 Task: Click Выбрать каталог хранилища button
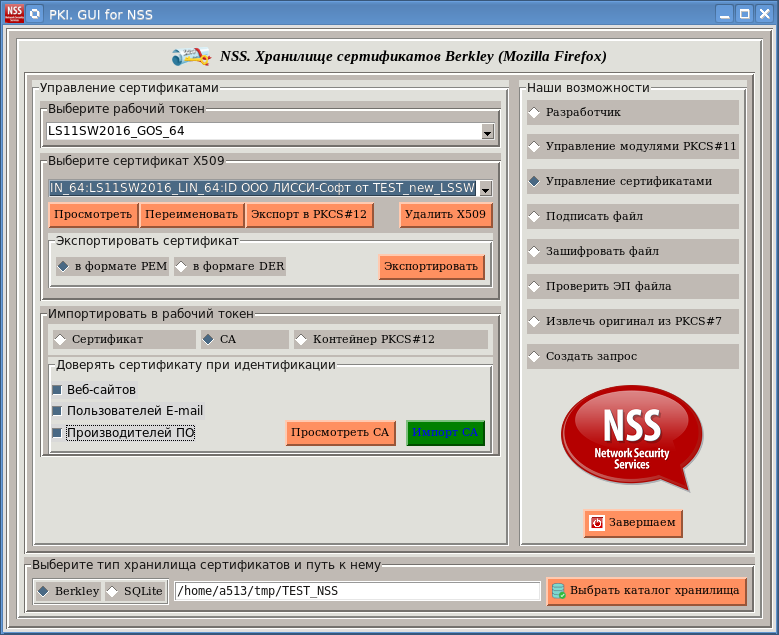[x=646, y=591]
